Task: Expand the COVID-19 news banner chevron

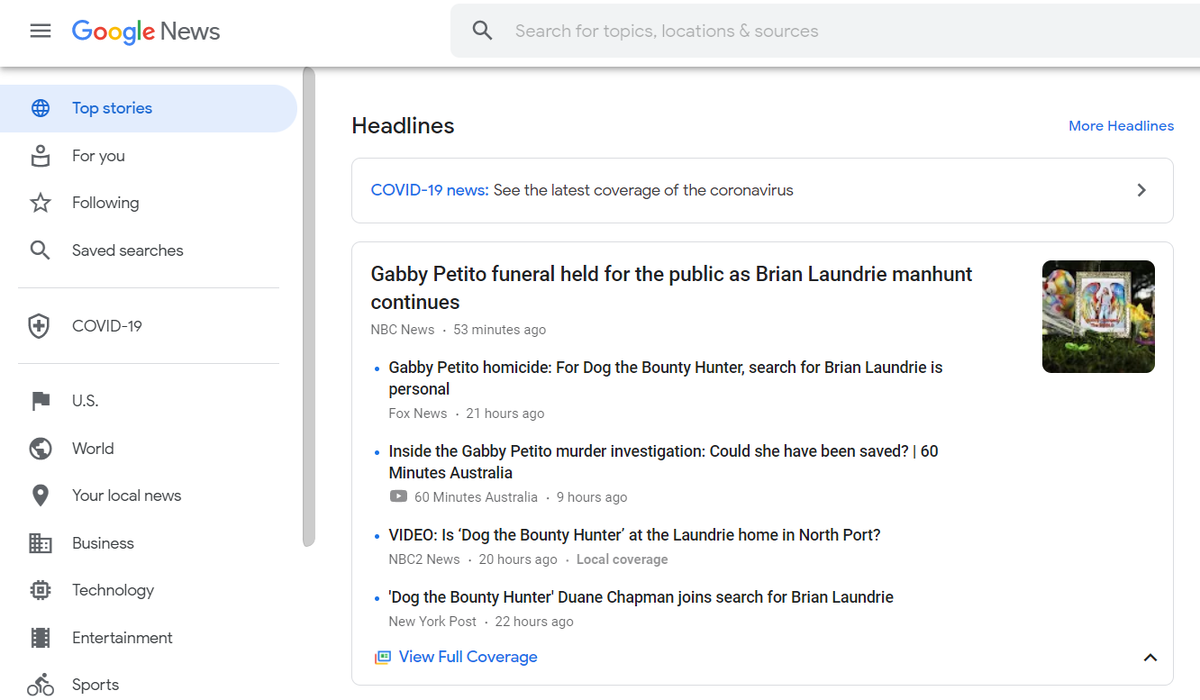Action: click(x=1141, y=190)
